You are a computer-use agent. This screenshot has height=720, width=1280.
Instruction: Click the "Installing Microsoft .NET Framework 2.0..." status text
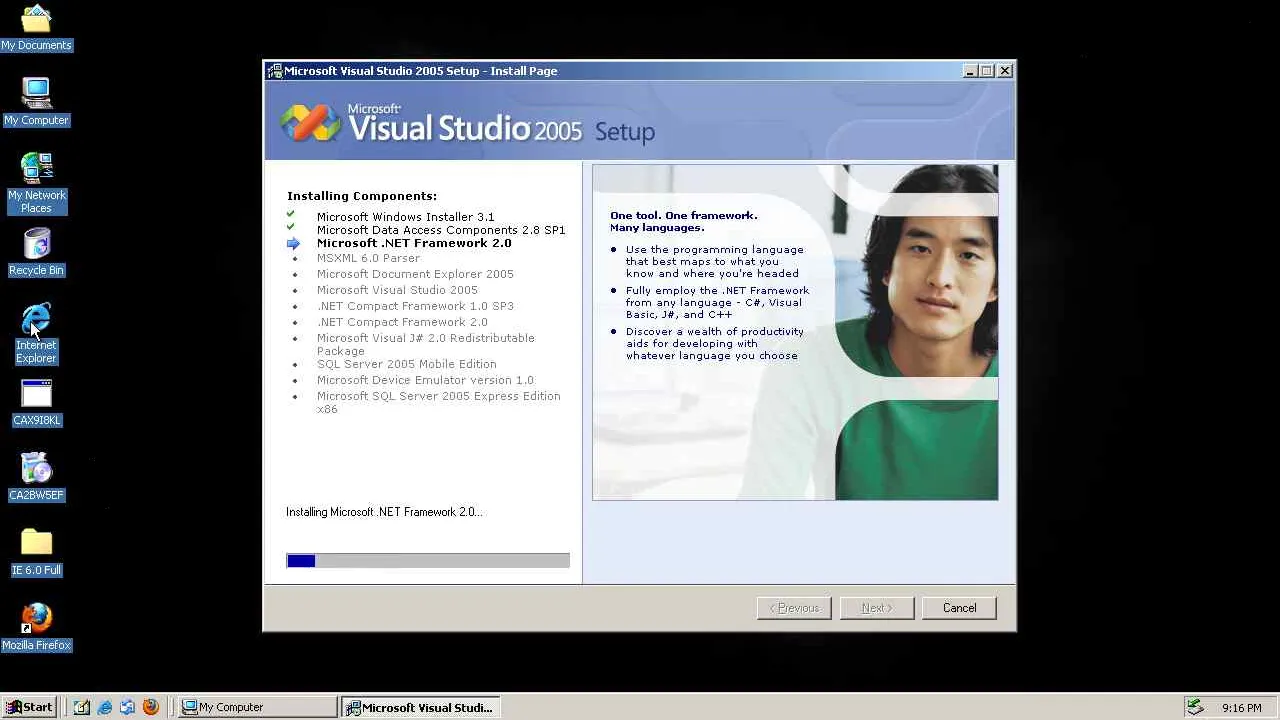[x=384, y=512]
